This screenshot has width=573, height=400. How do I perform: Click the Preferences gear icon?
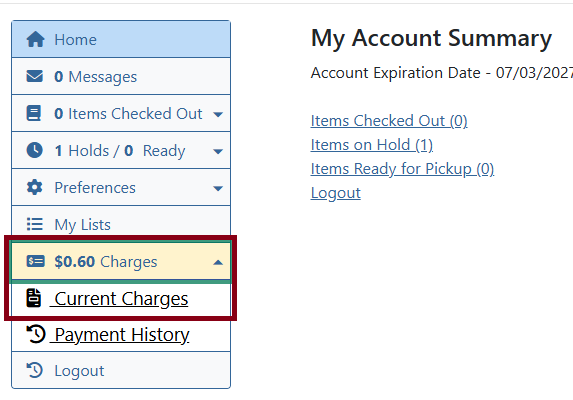click(x=35, y=187)
